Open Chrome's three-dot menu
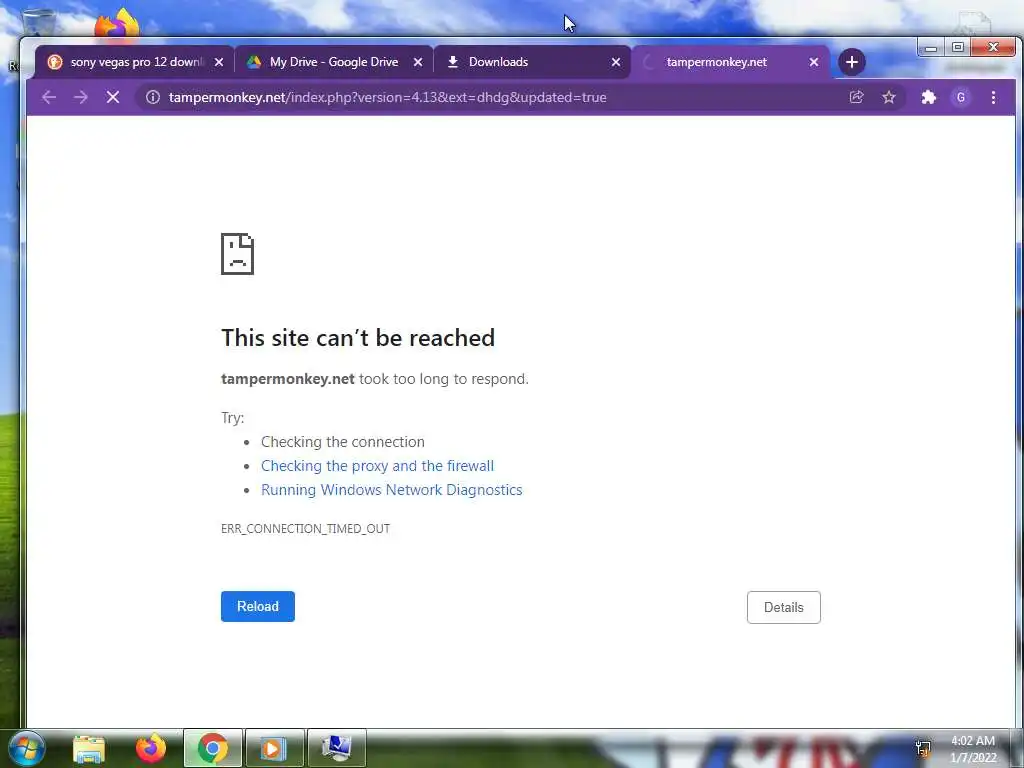This screenshot has height=768, width=1024. [x=993, y=97]
